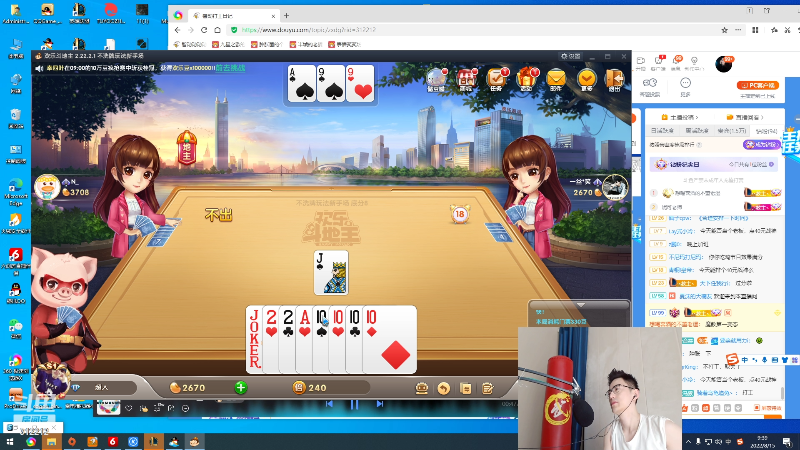Select the 2 of clubs card

point(288,339)
